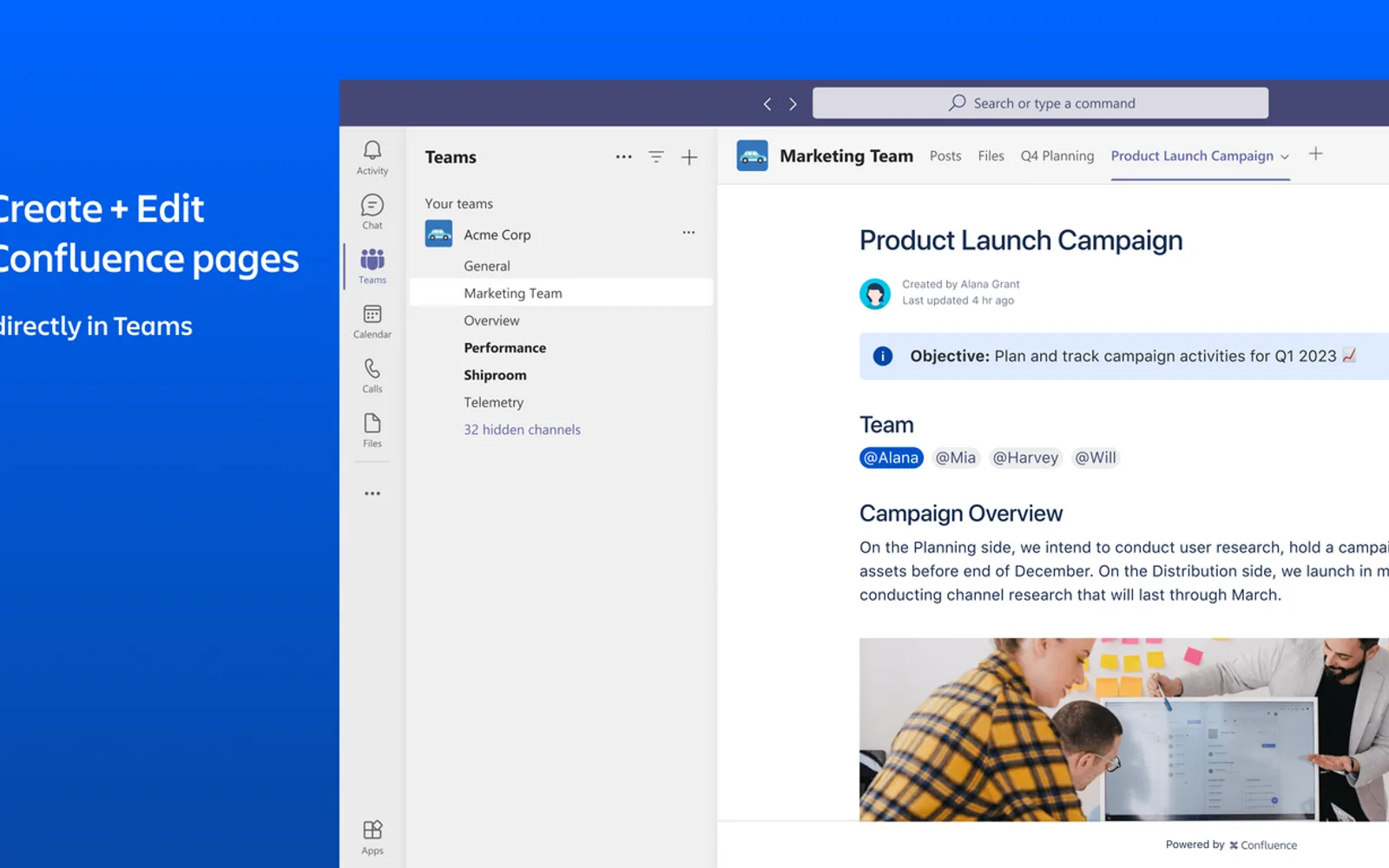This screenshot has height=868, width=1389.
Task: Open Teams panel more options ellipsis
Action: [x=623, y=157]
